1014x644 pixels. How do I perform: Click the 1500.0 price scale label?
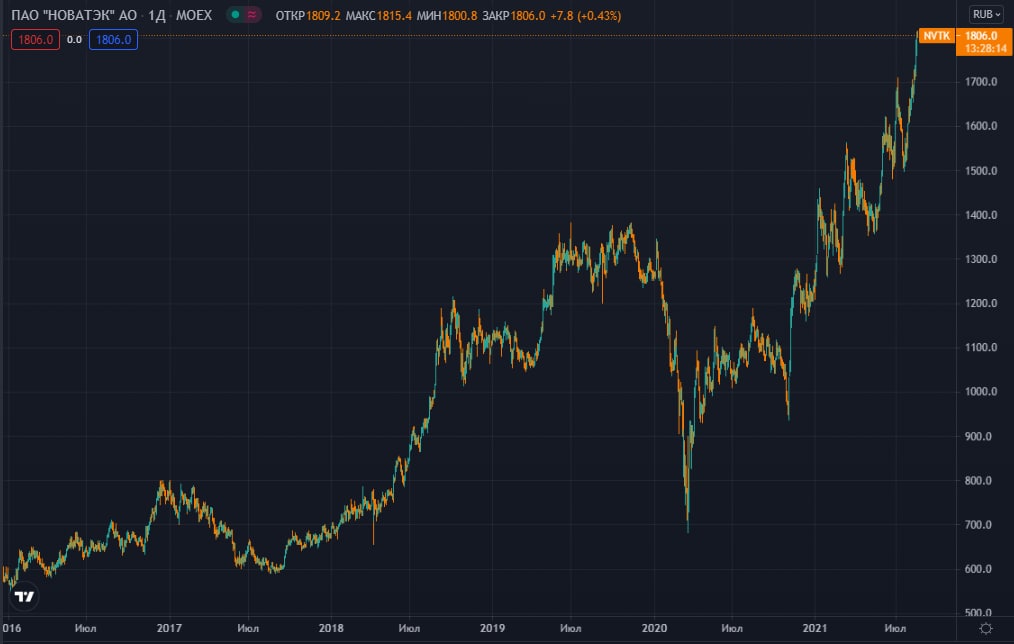[x=981, y=171]
